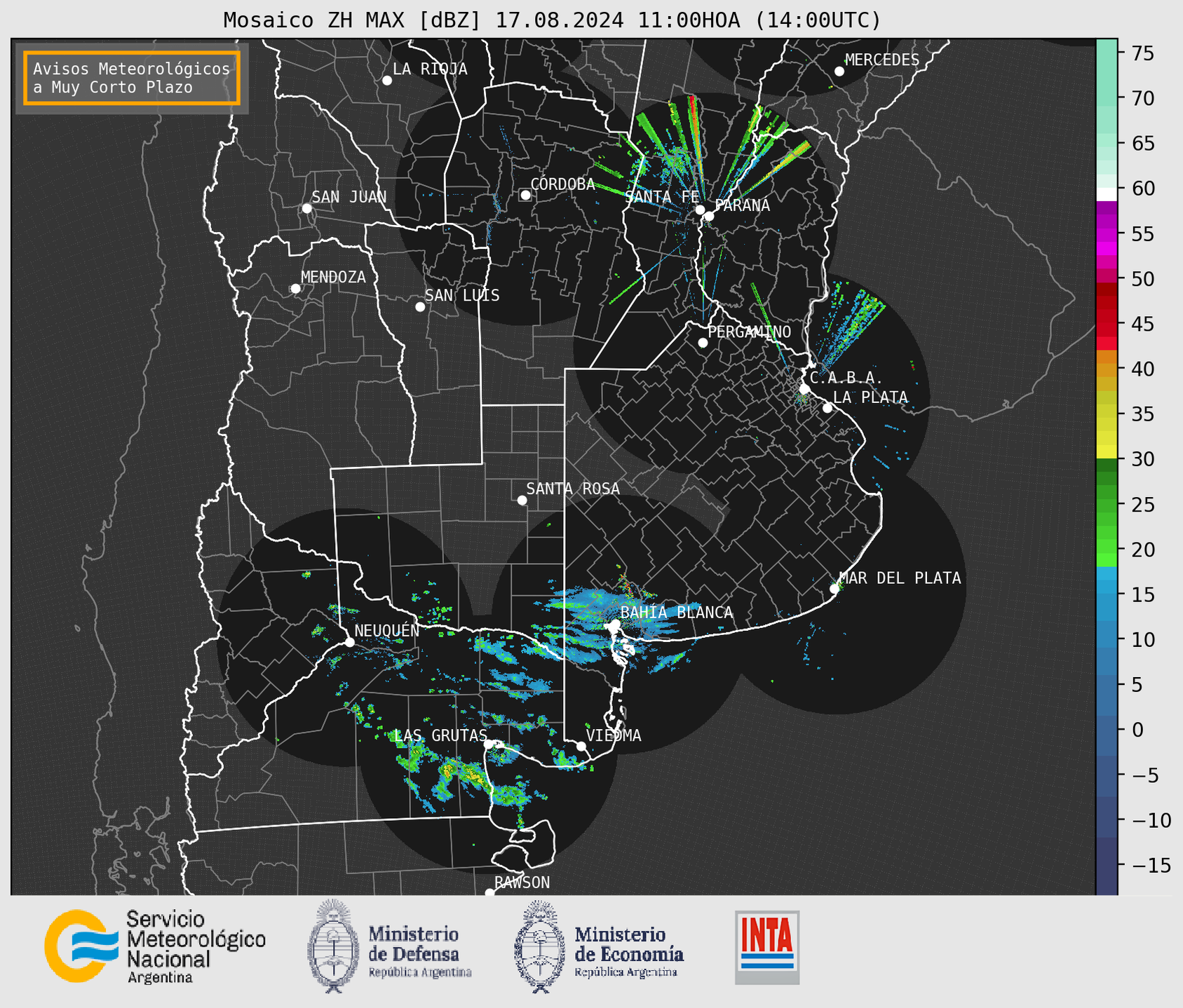The width and height of the screenshot is (1183, 1008).
Task: Click the INTA logo
Action: pyautogui.click(x=767, y=947)
